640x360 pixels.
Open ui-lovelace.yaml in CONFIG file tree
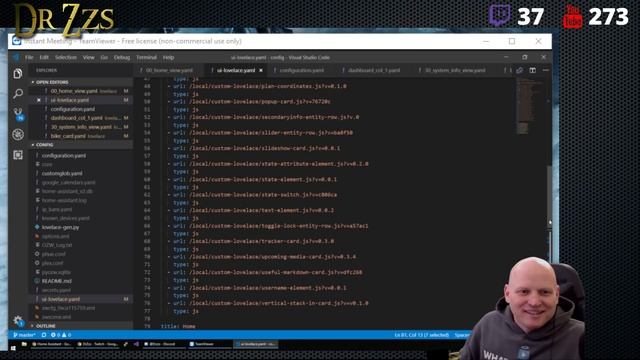pyautogui.click(x=80, y=299)
